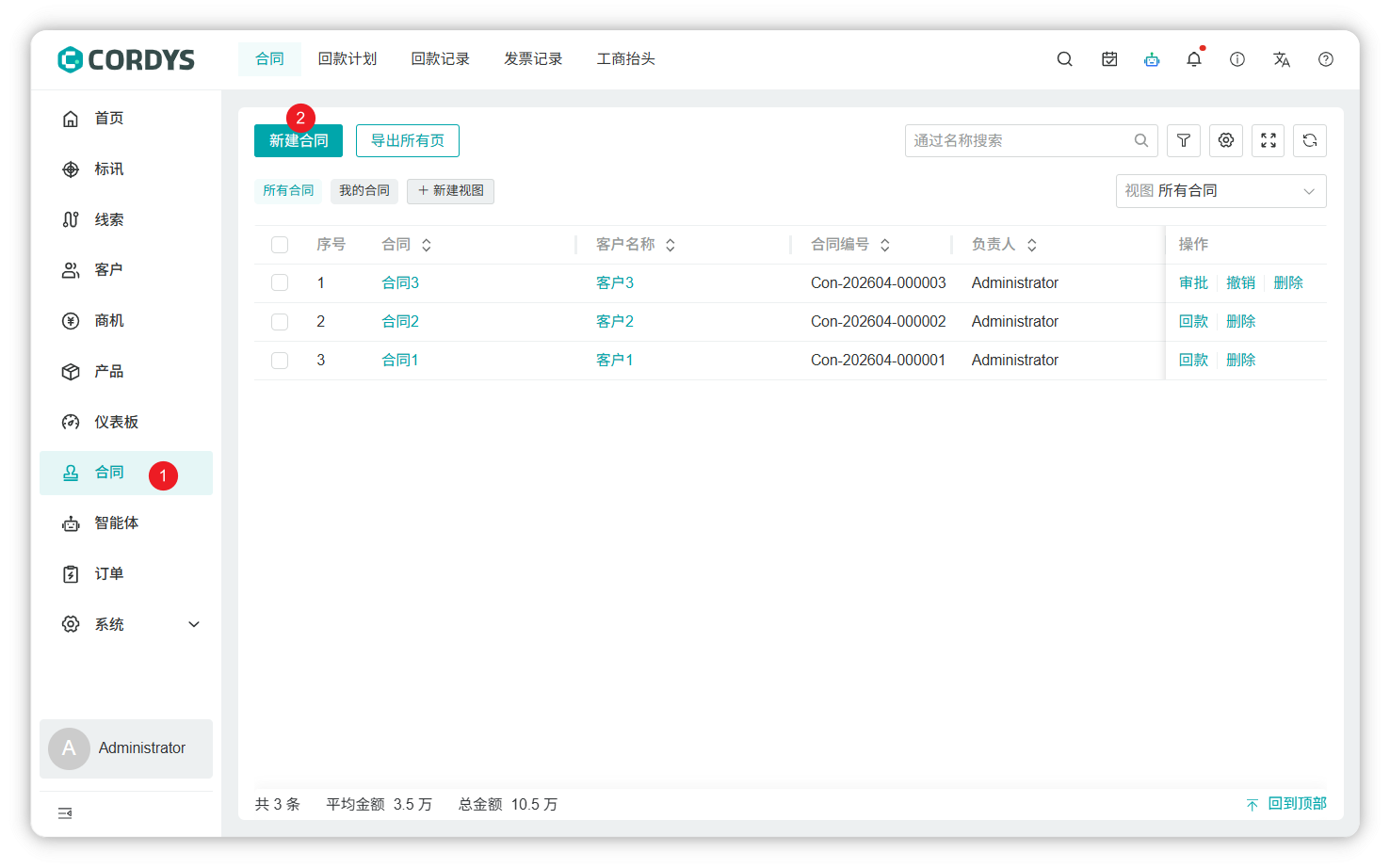Click 回到顶部 link
The width and height of the screenshot is (1390, 868).
click(x=1286, y=804)
